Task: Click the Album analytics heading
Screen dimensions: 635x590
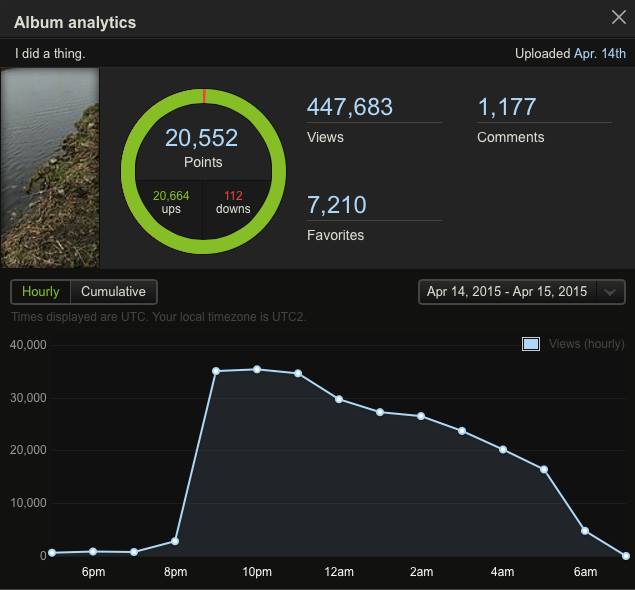Action: coord(75,22)
